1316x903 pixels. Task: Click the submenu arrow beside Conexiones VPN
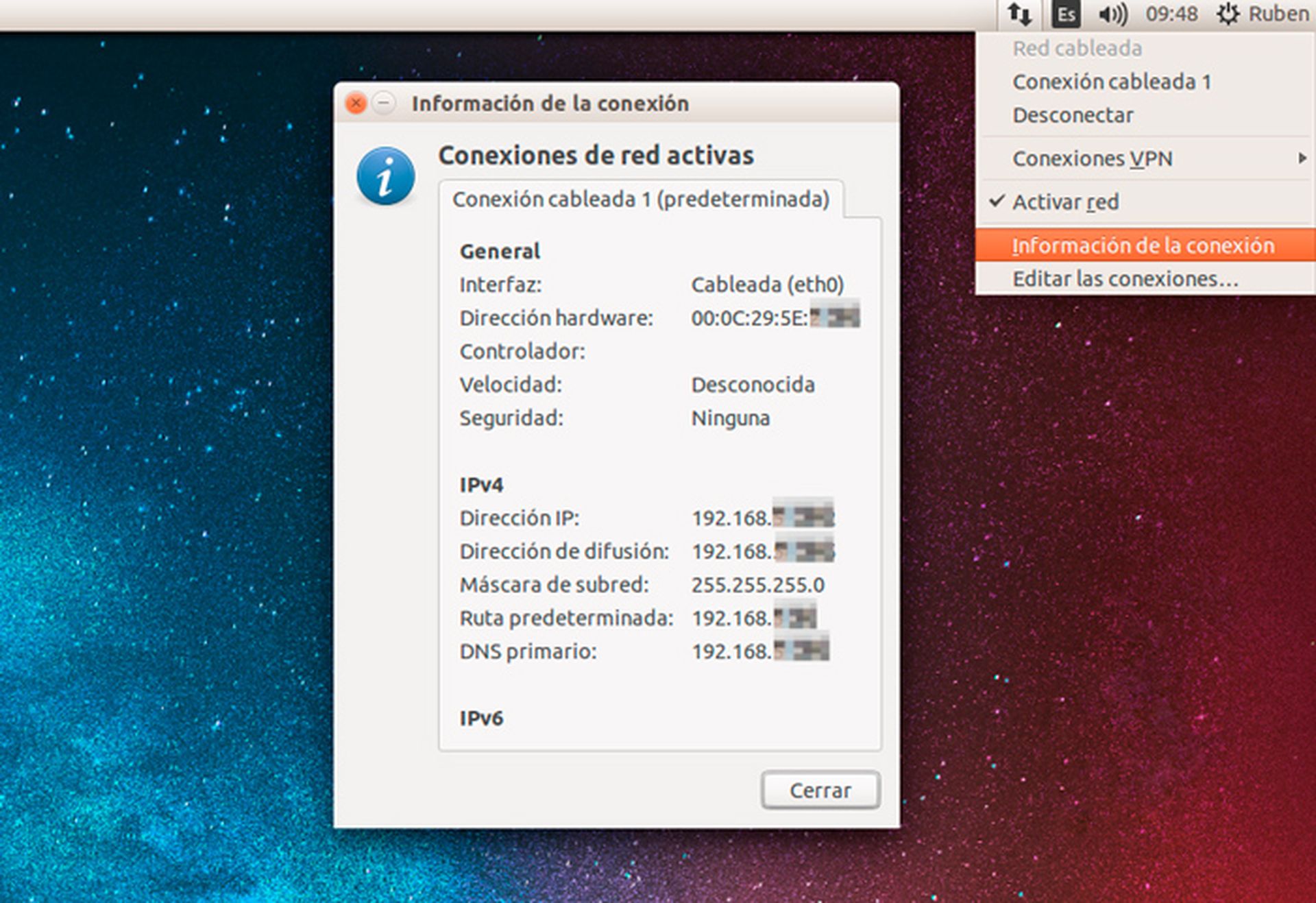(x=1304, y=158)
